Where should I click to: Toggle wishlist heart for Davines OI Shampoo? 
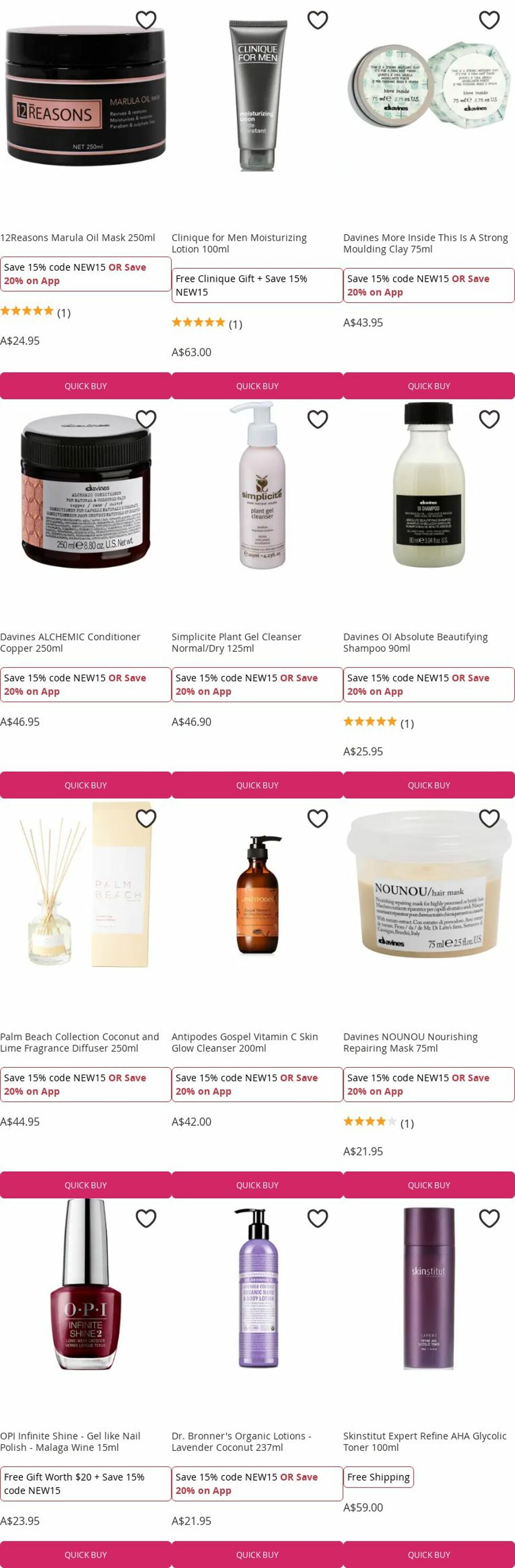[489, 419]
